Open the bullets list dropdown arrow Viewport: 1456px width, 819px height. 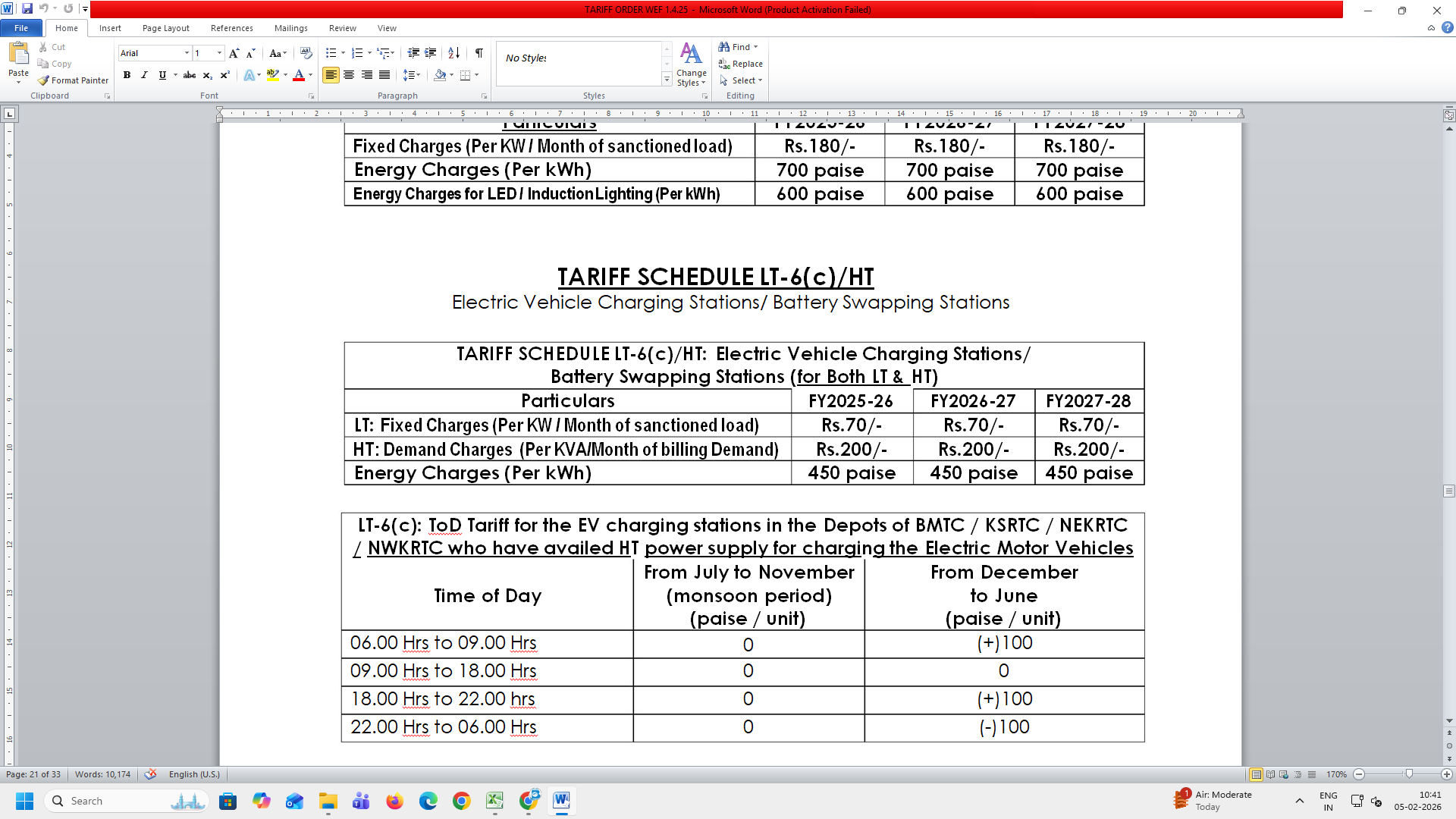point(343,53)
